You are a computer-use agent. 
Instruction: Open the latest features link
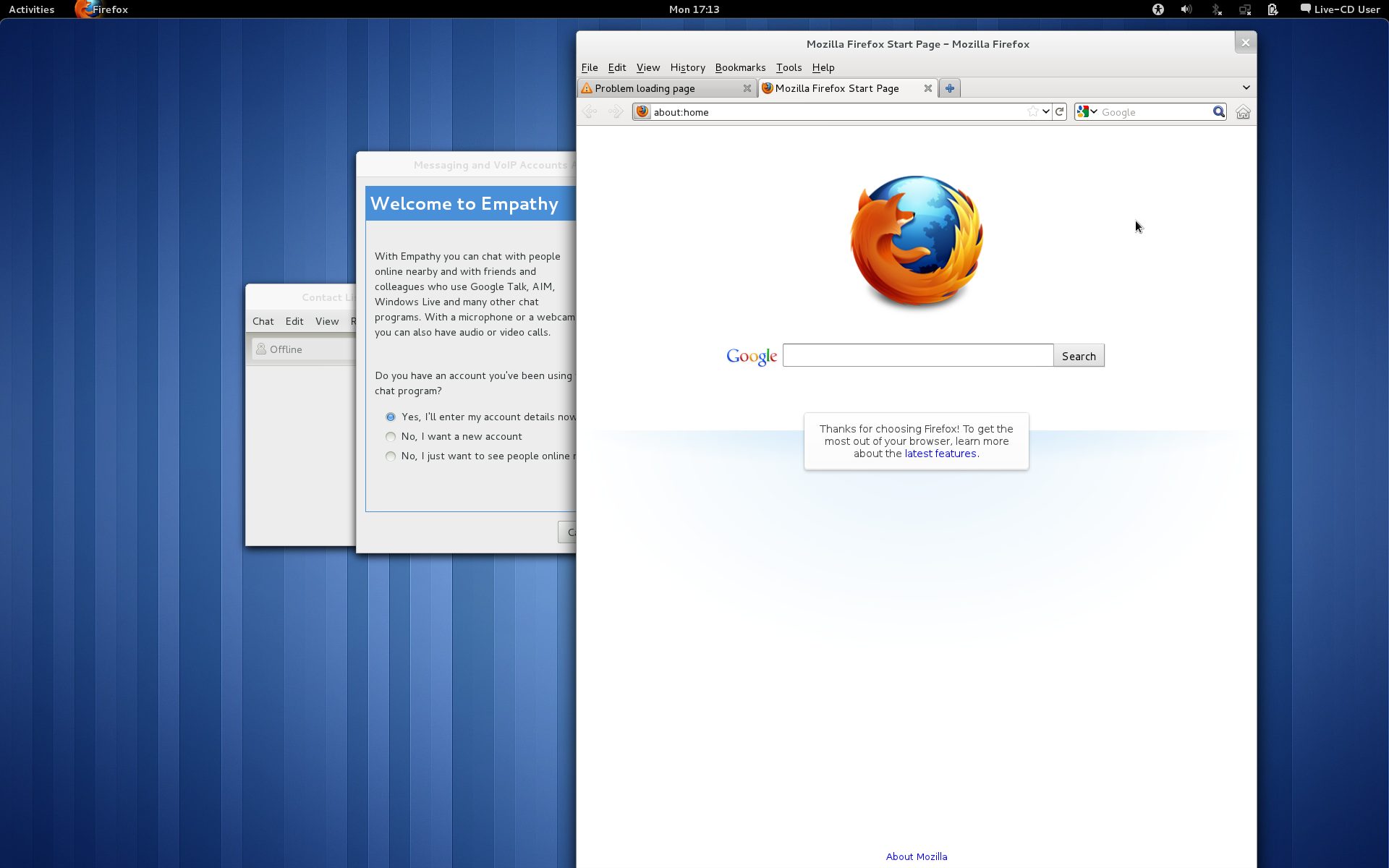click(940, 454)
